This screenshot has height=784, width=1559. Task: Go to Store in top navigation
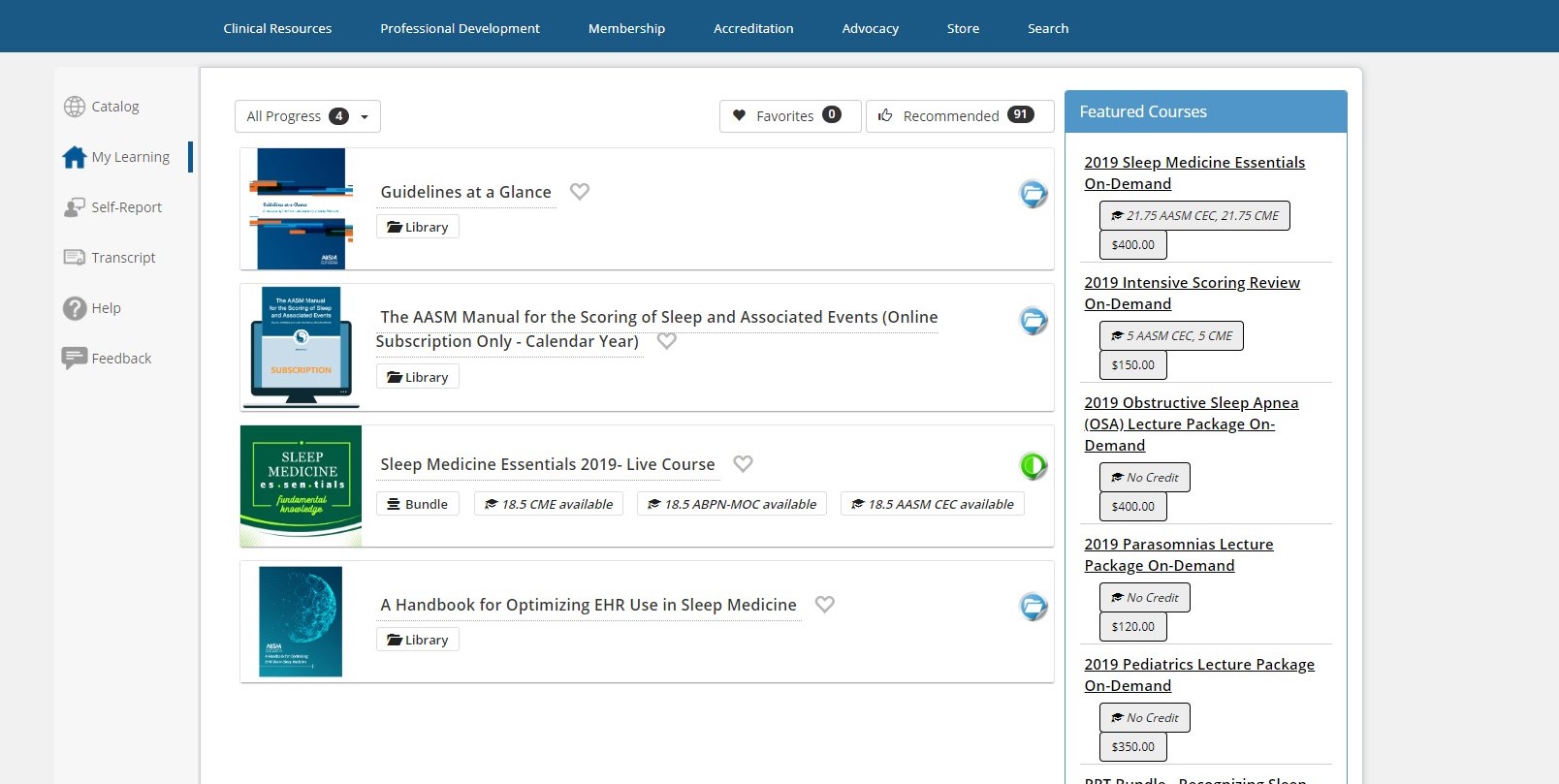[963, 28]
